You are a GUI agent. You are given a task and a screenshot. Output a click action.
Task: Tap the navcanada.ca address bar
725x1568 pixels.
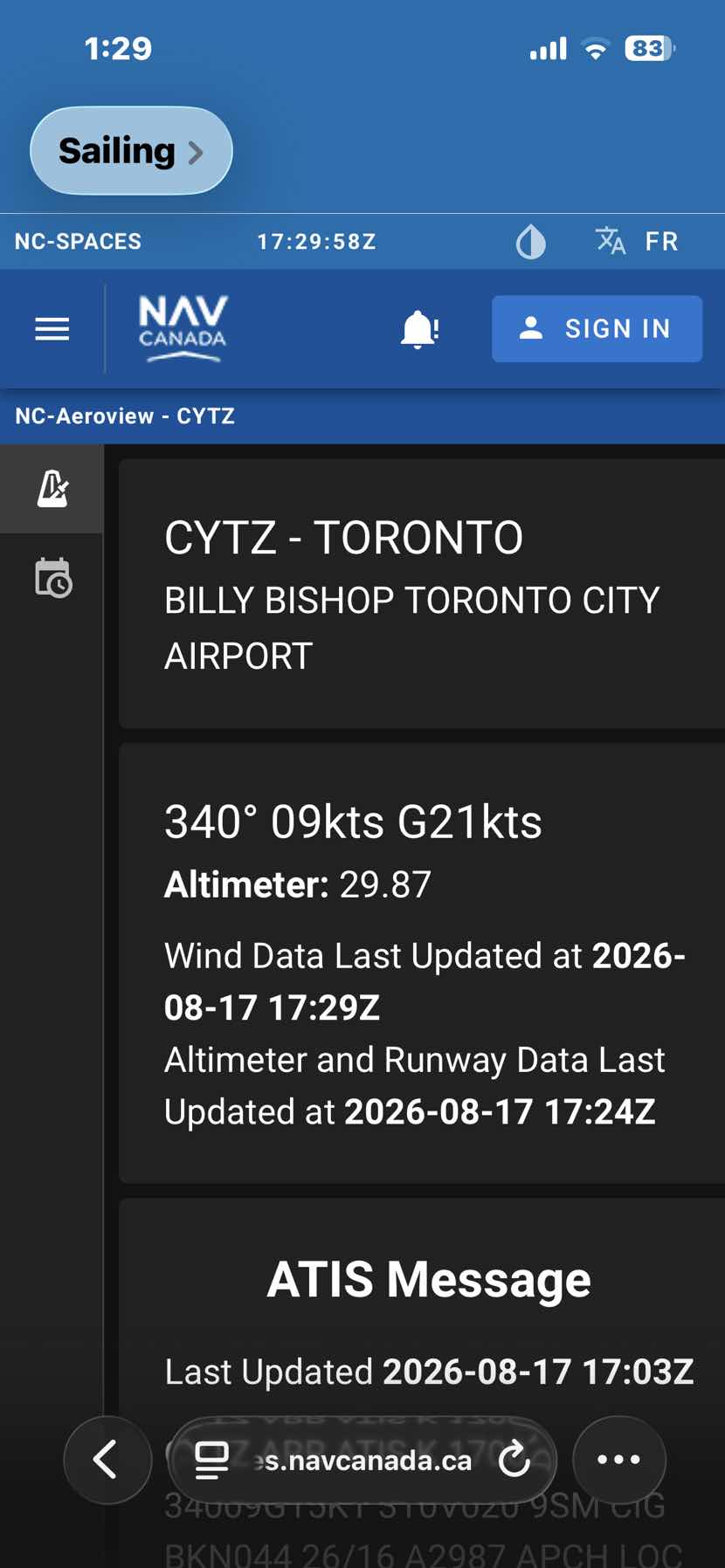(x=362, y=1460)
